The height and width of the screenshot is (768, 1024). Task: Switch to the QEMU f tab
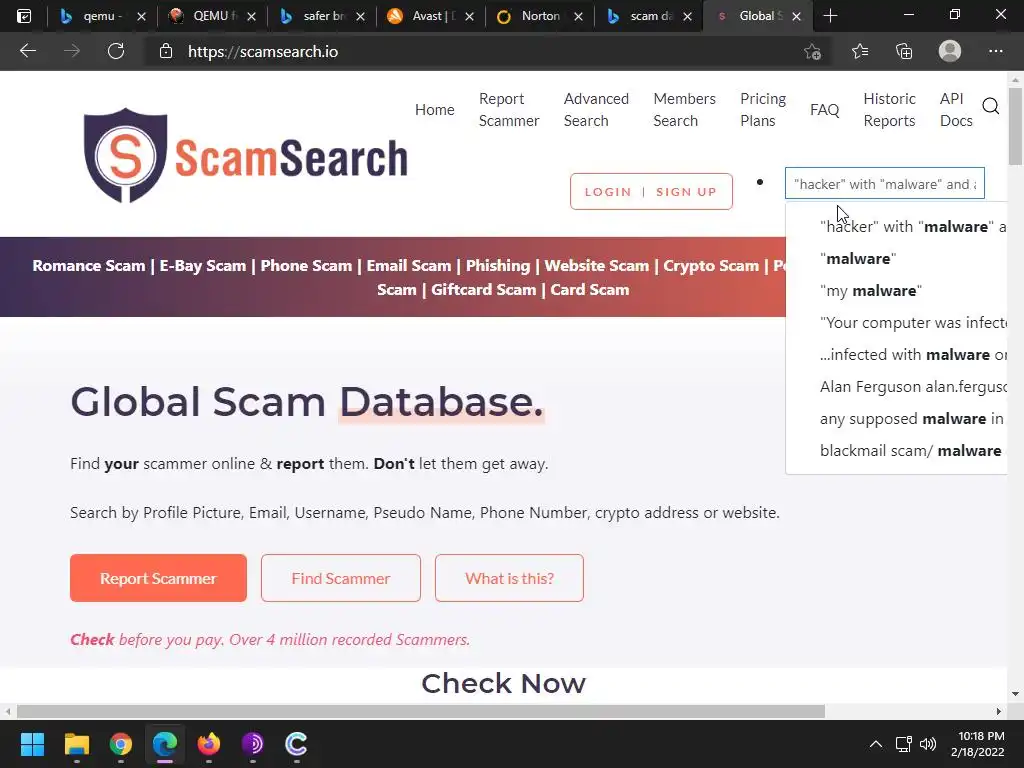coord(210,16)
